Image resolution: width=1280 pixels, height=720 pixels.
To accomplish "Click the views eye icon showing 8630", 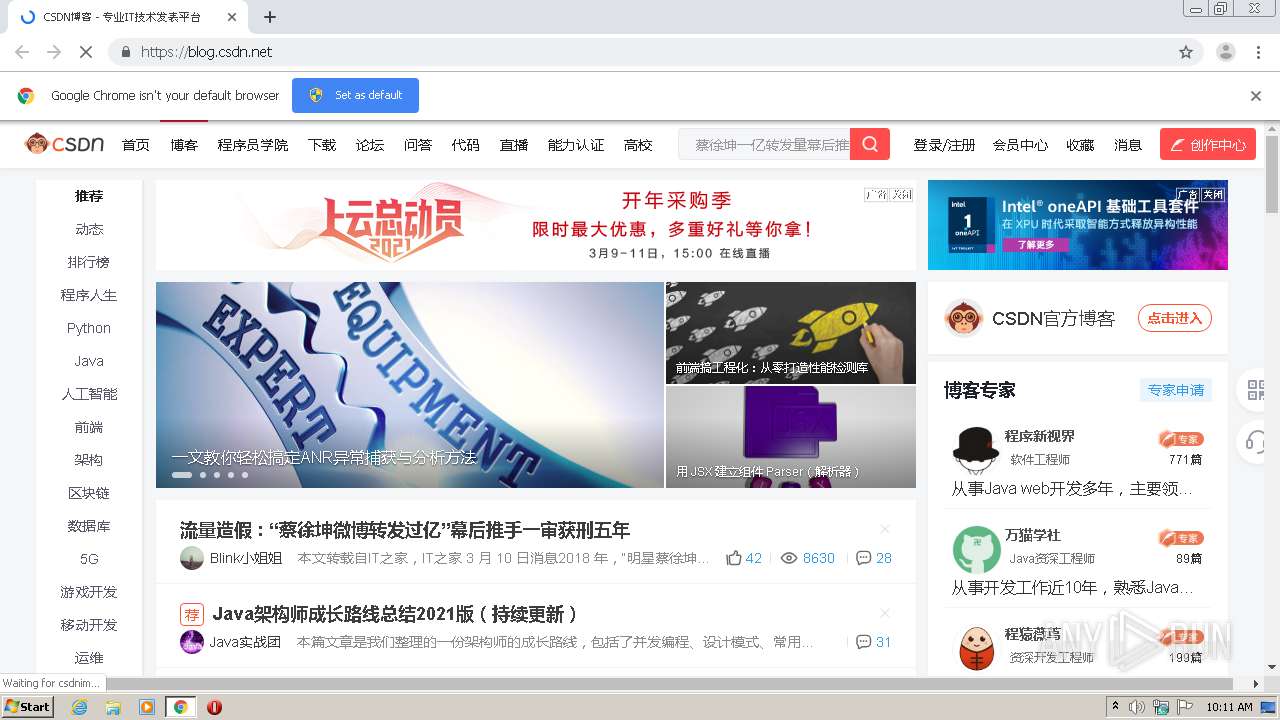I will [788, 558].
